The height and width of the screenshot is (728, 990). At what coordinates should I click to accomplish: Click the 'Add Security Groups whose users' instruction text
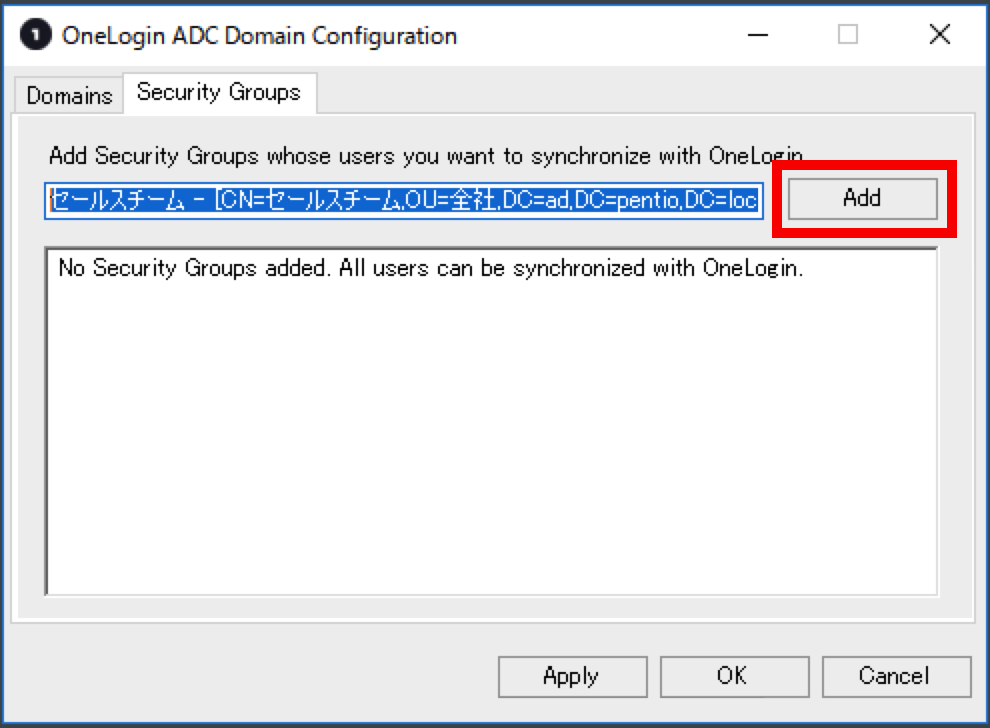point(426,155)
